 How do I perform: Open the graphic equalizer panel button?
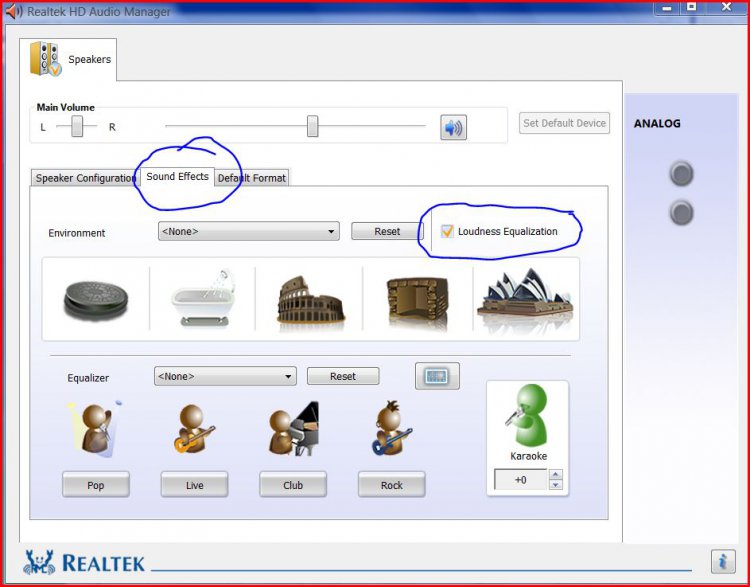tap(437, 376)
